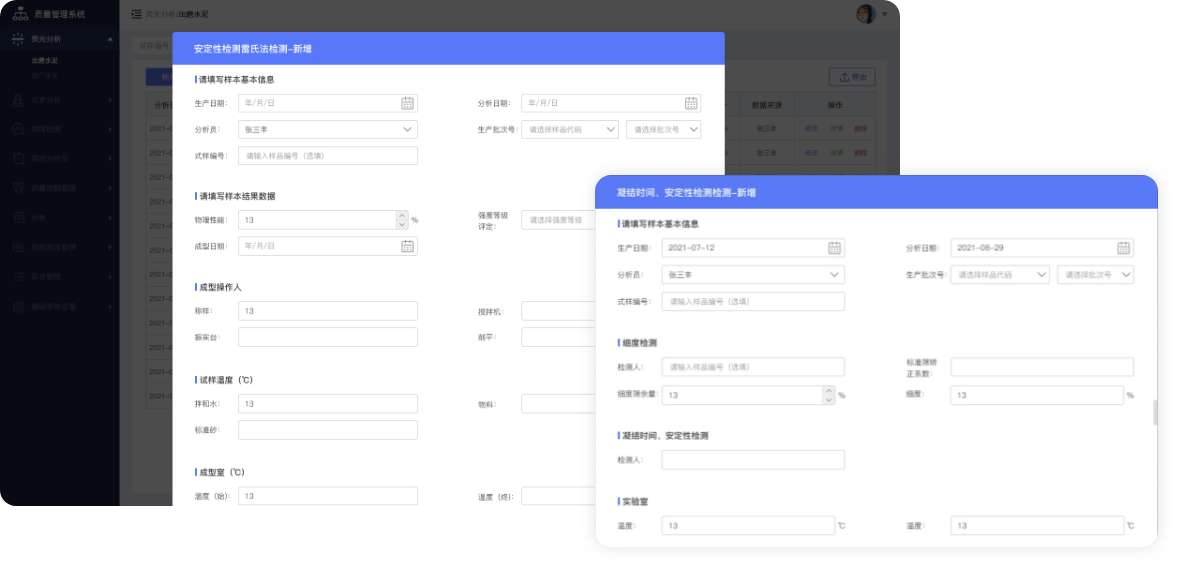This screenshot has height=571, width=1182.
Task: Decrease 细度筛余量 value with down arrow
Action: pos(829,399)
